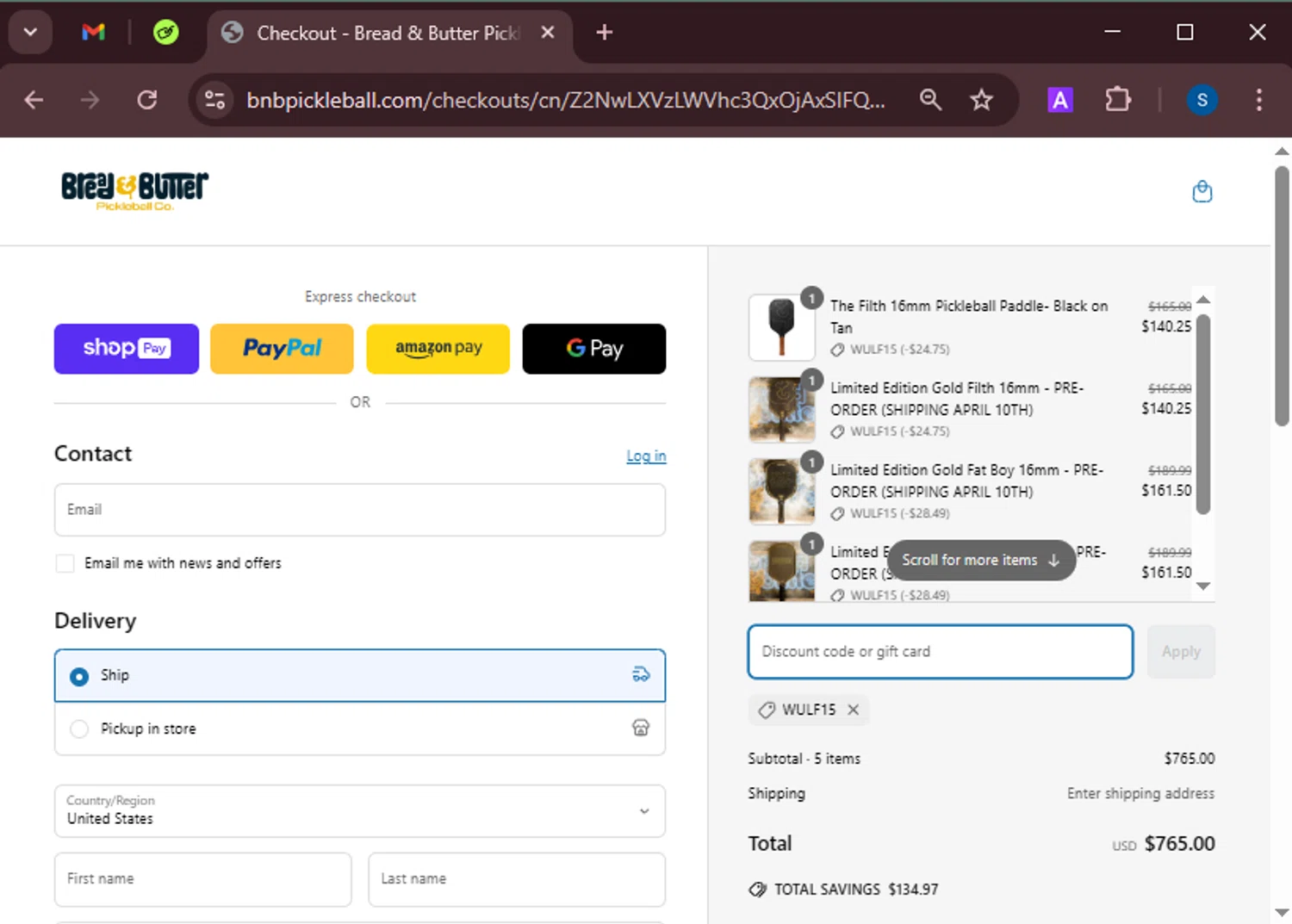
Task: Focus the Last name field
Action: [x=517, y=879]
